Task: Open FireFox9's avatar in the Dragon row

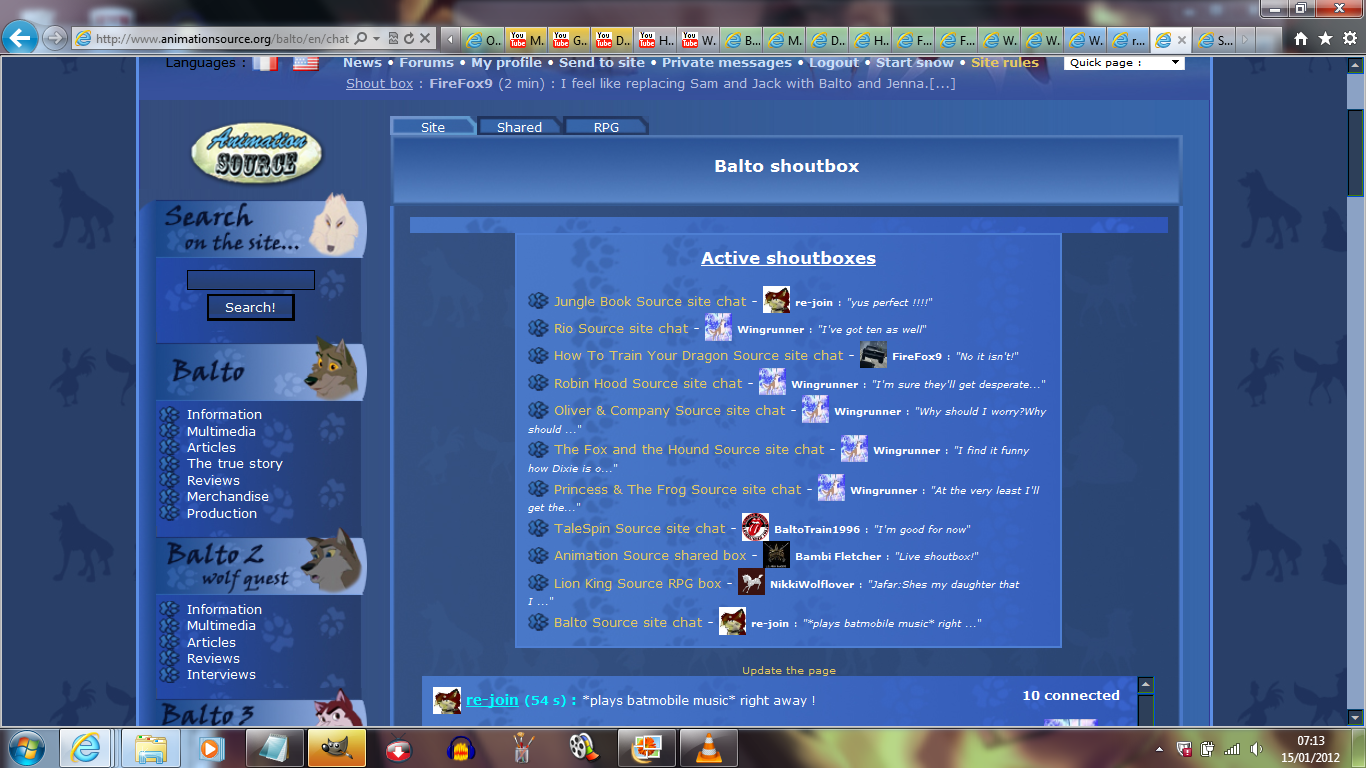Action: tap(873, 354)
